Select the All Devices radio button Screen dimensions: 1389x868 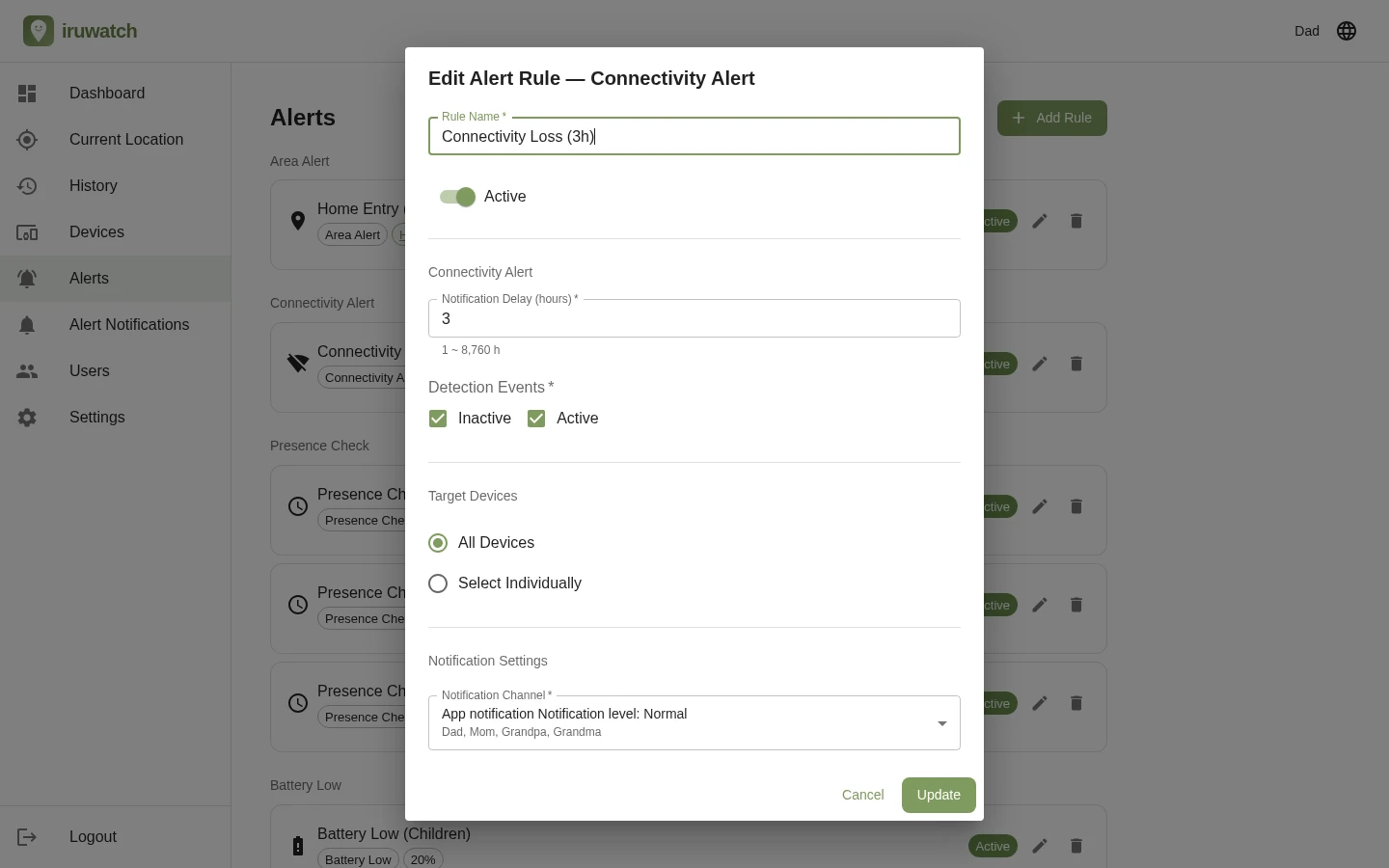point(438,543)
